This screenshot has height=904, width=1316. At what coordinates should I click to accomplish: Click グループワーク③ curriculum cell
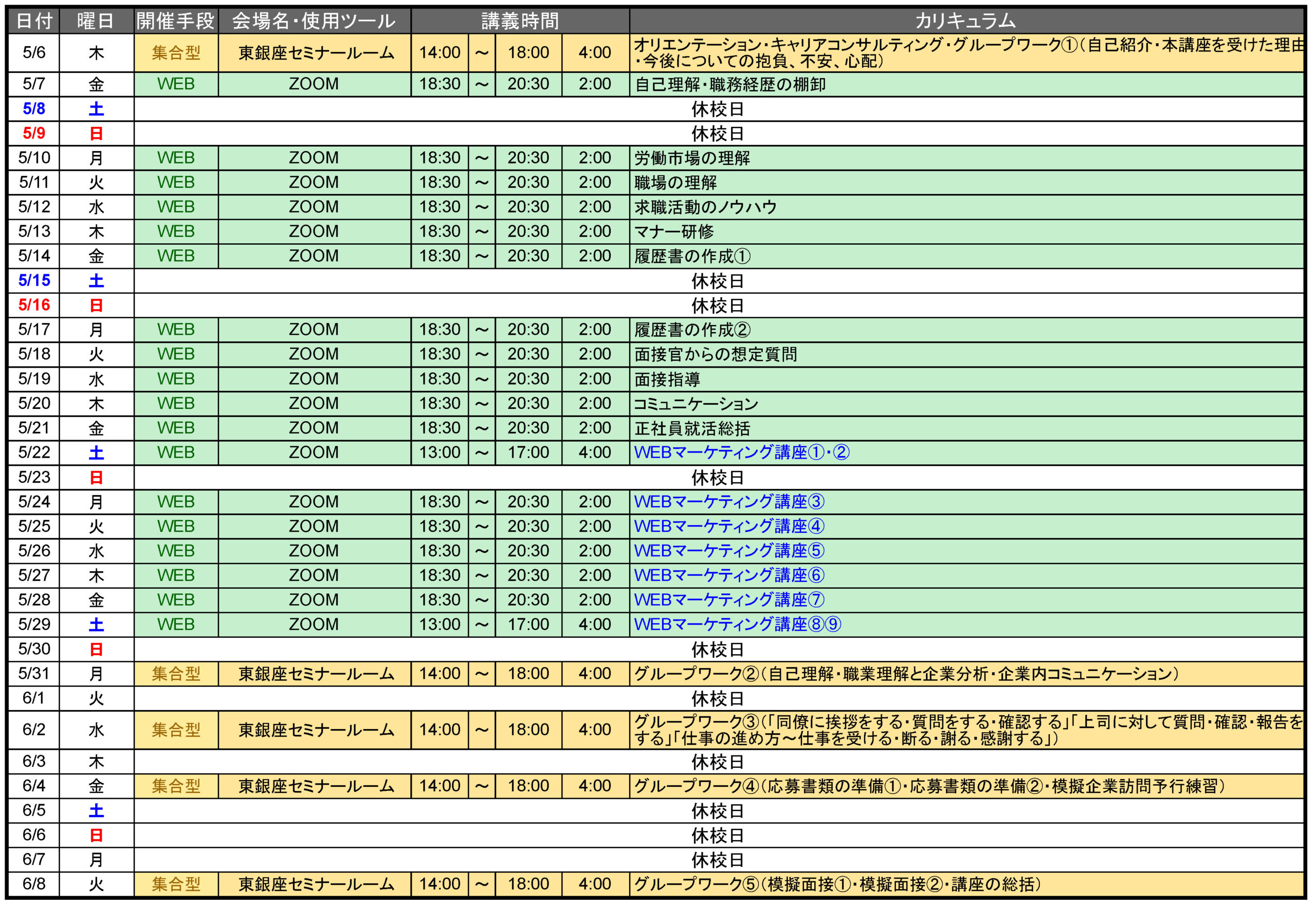tap(966, 730)
